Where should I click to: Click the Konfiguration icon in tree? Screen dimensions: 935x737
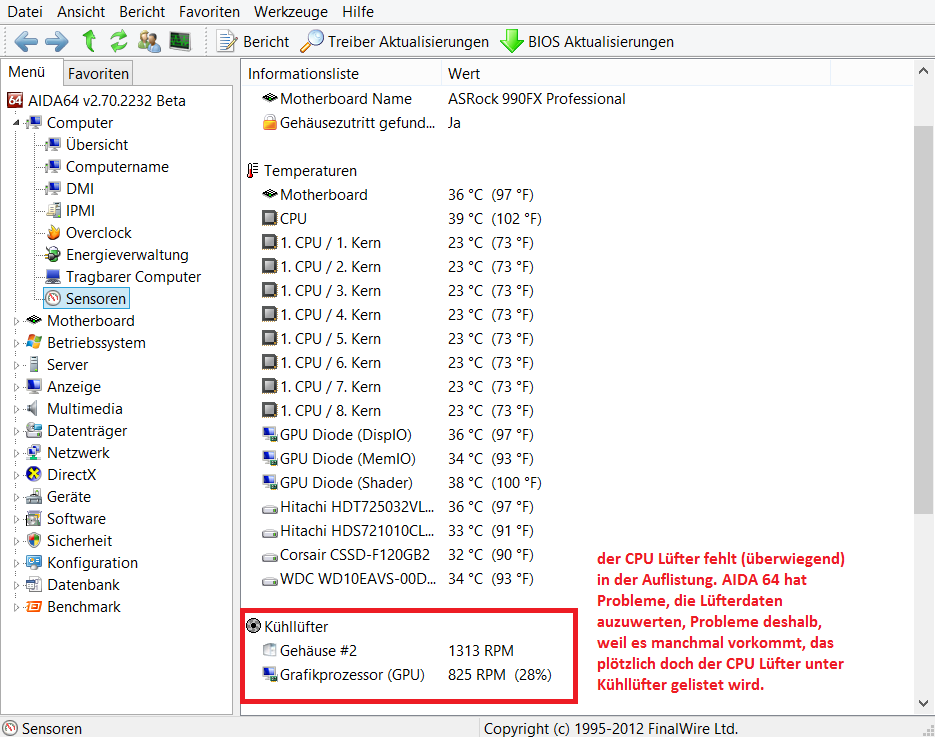pyautogui.click(x=34, y=562)
